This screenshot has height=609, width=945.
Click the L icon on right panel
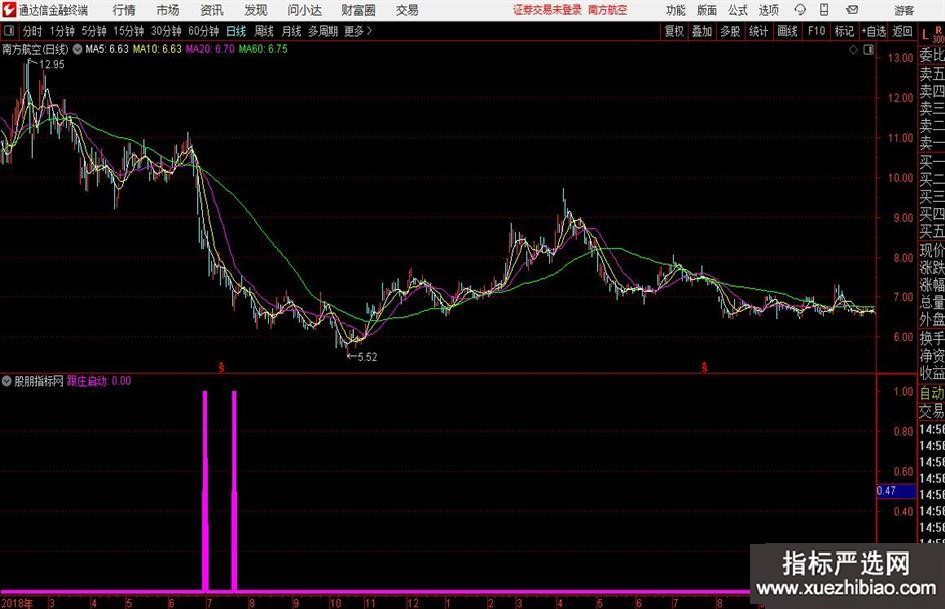[x=925, y=35]
